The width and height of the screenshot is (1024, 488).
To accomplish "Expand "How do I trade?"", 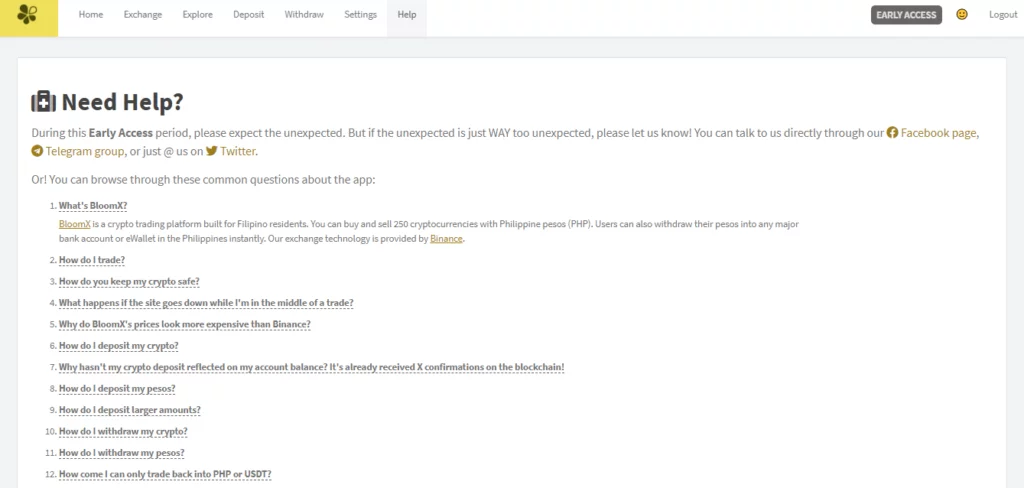I will 91,260.
